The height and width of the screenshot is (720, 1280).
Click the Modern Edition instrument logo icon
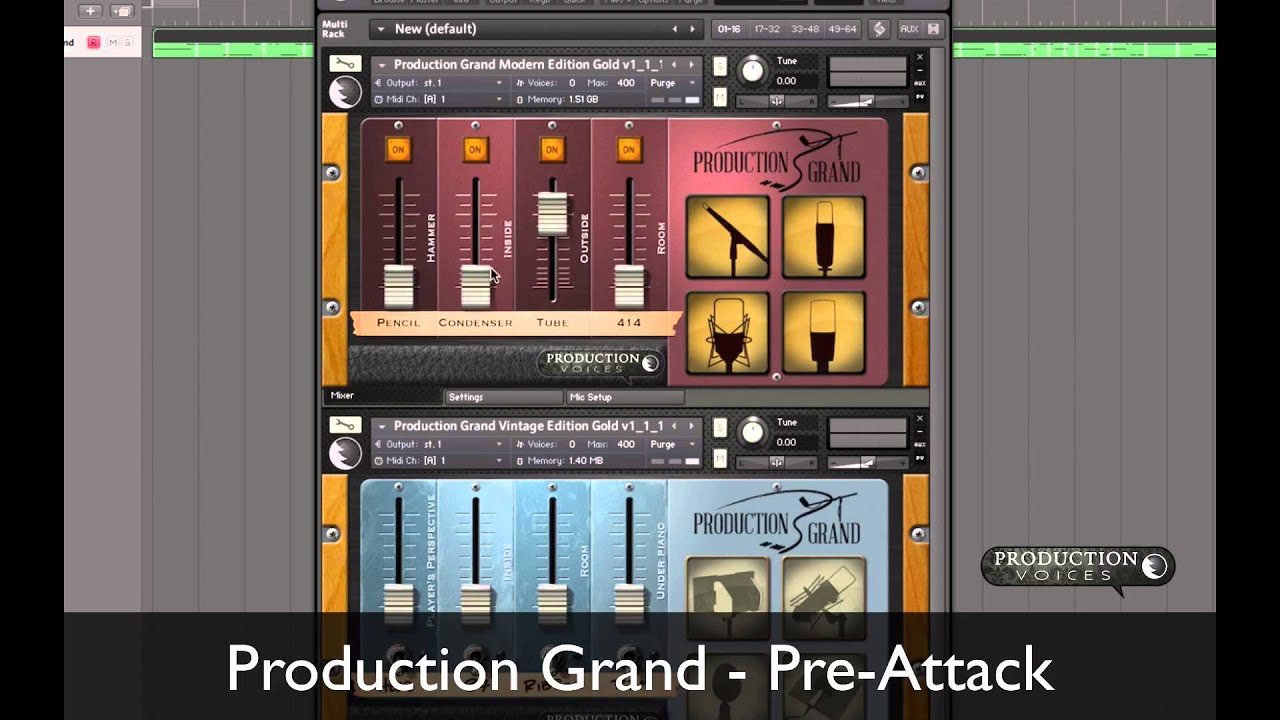coord(345,92)
